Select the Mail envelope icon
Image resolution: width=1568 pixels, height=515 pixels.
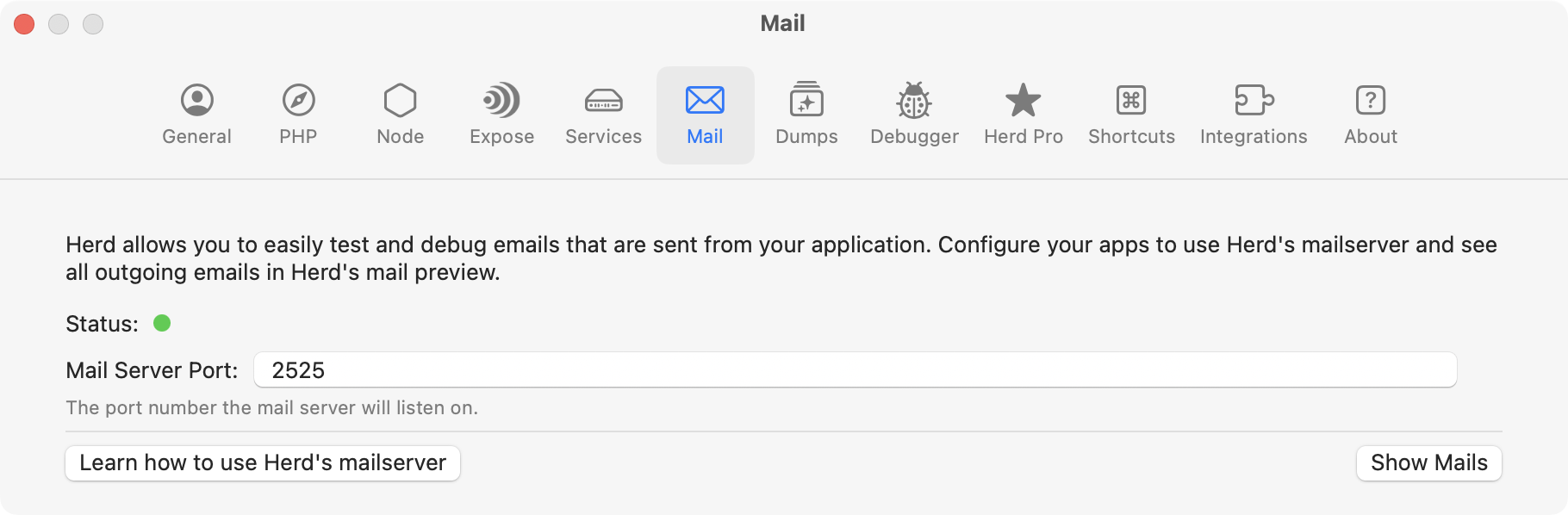click(706, 101)
